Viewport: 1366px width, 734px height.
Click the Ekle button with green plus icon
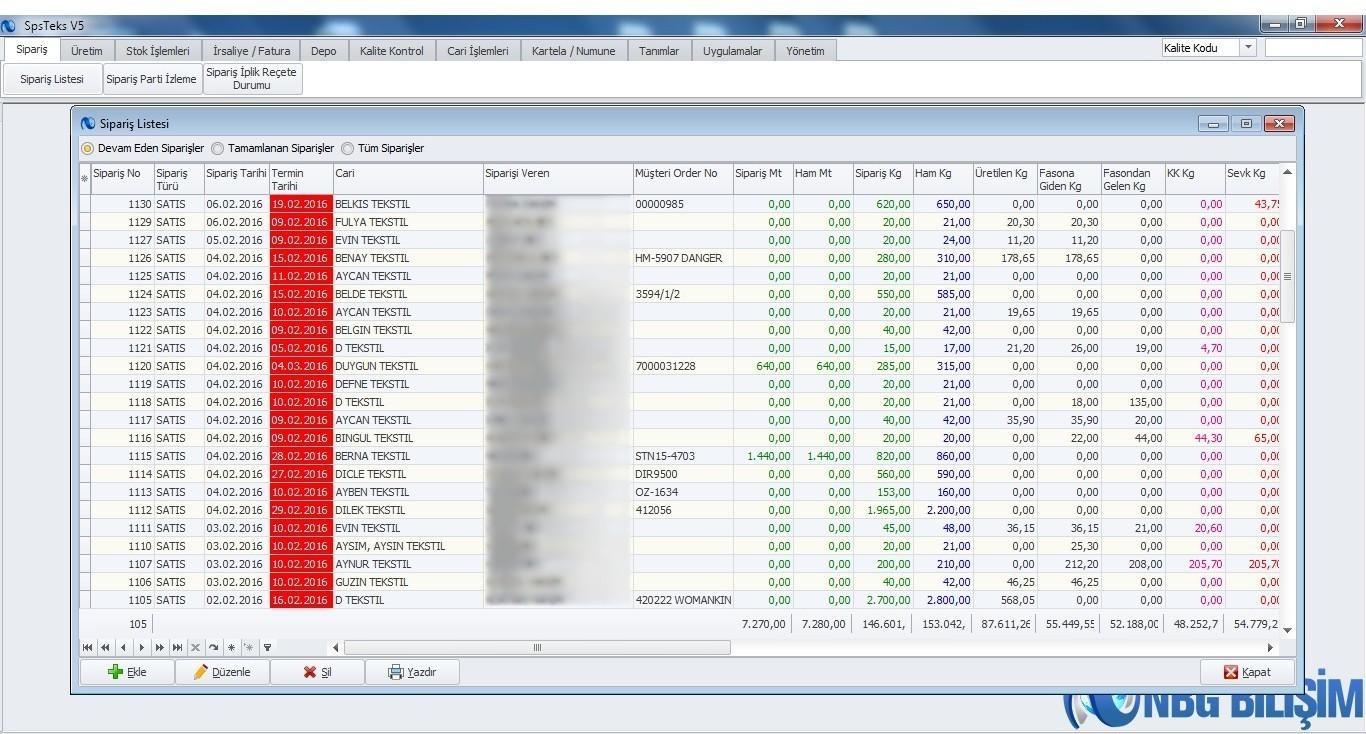point(127,672)
